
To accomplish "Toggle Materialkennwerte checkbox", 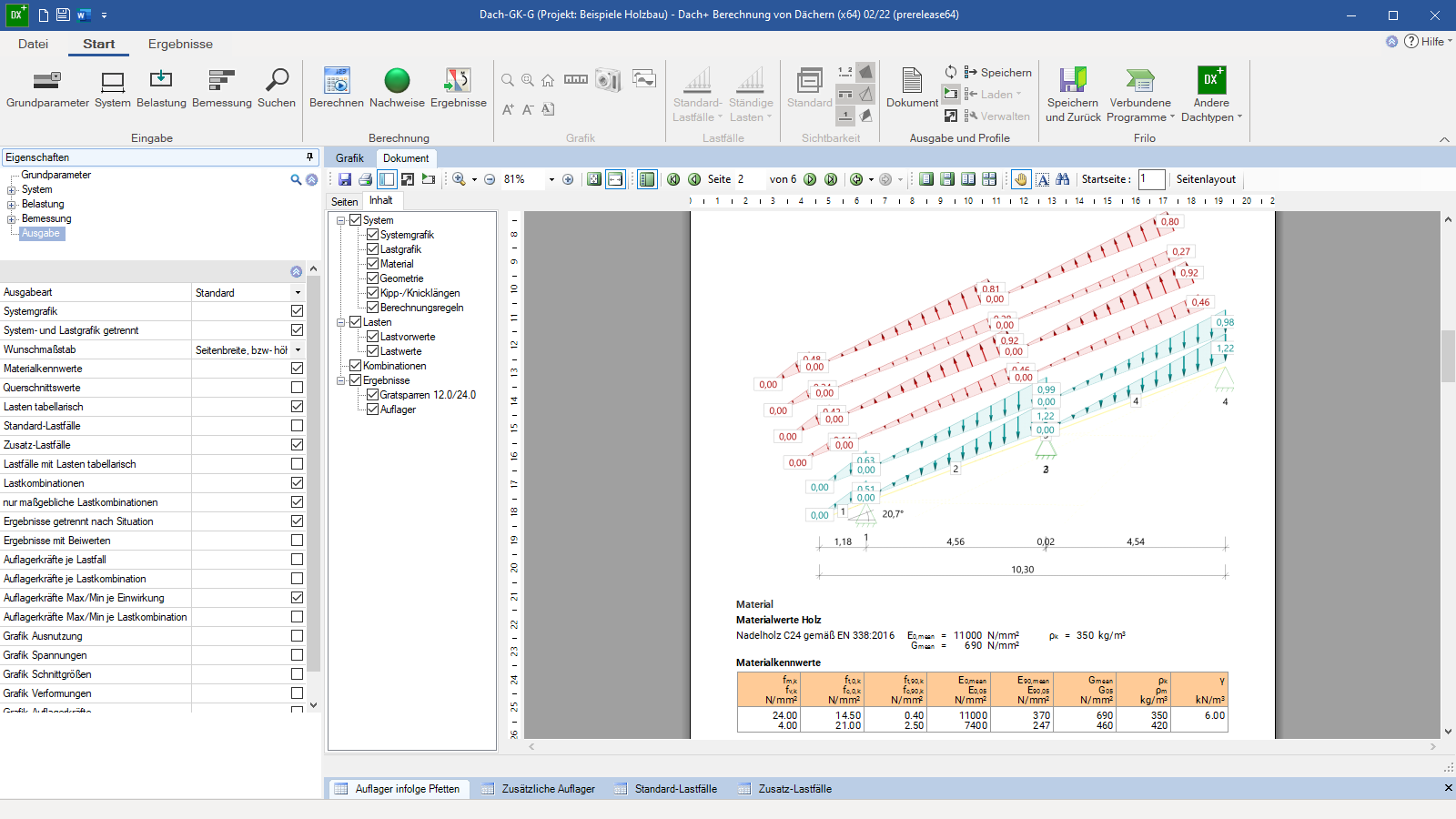I will [x=297, y=369].
